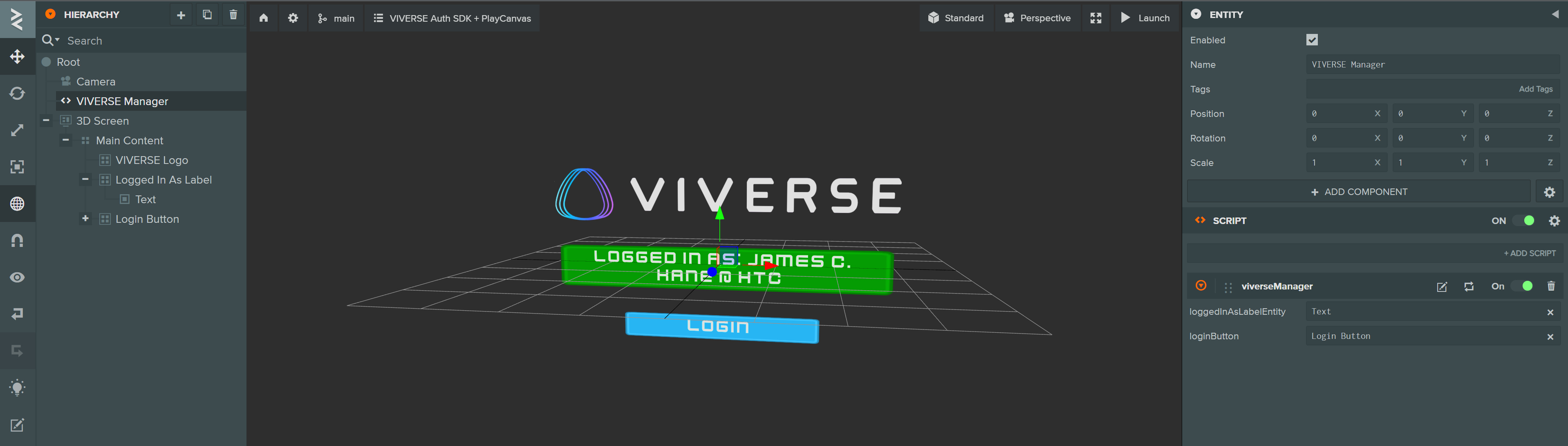Click the ADD COMPONENT button
Image resolution: width=1568 pixels, height=446 pixels.
1358,192
